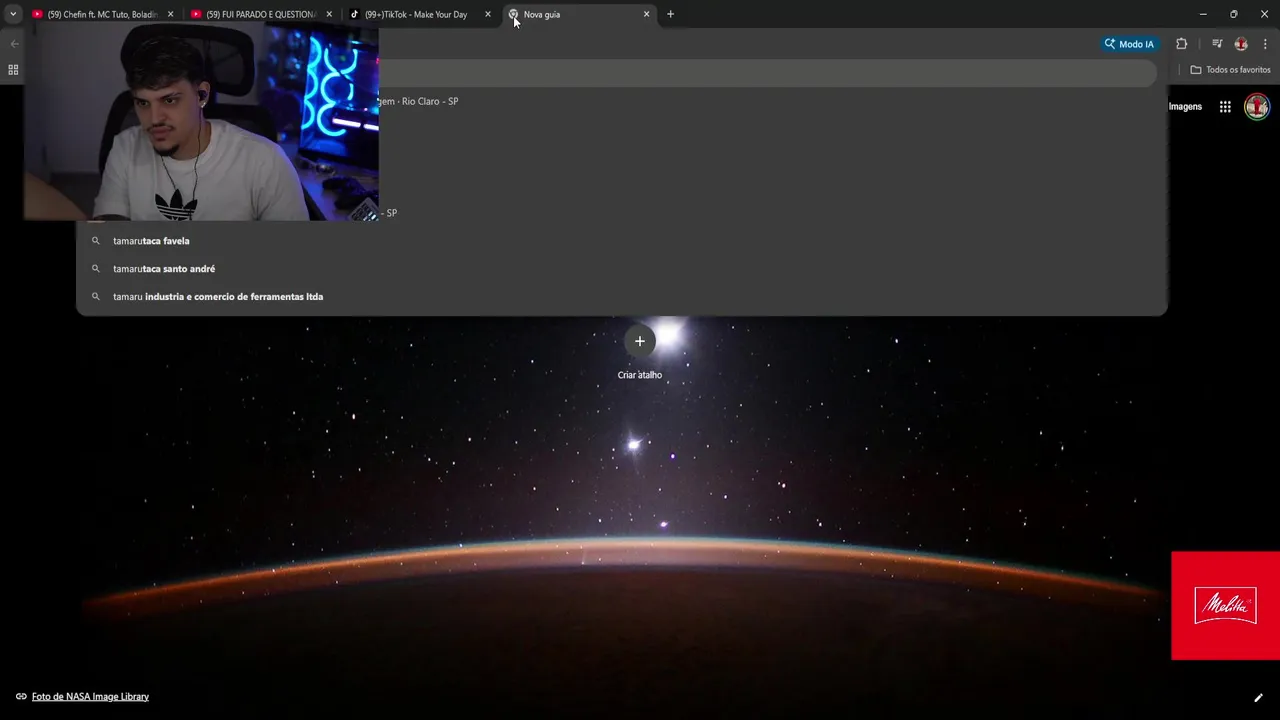Open the Google apps grid
Viewport: 1280px width, 720px height.
click(1225, 107)
